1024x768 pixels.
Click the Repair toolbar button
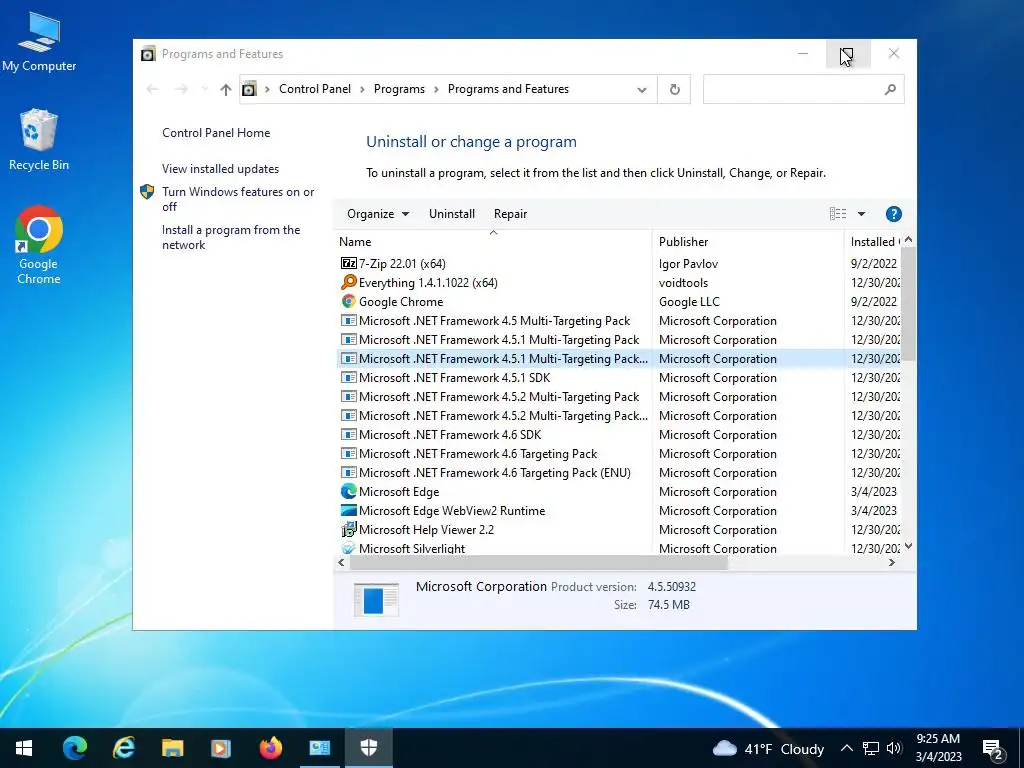[510, 214]
